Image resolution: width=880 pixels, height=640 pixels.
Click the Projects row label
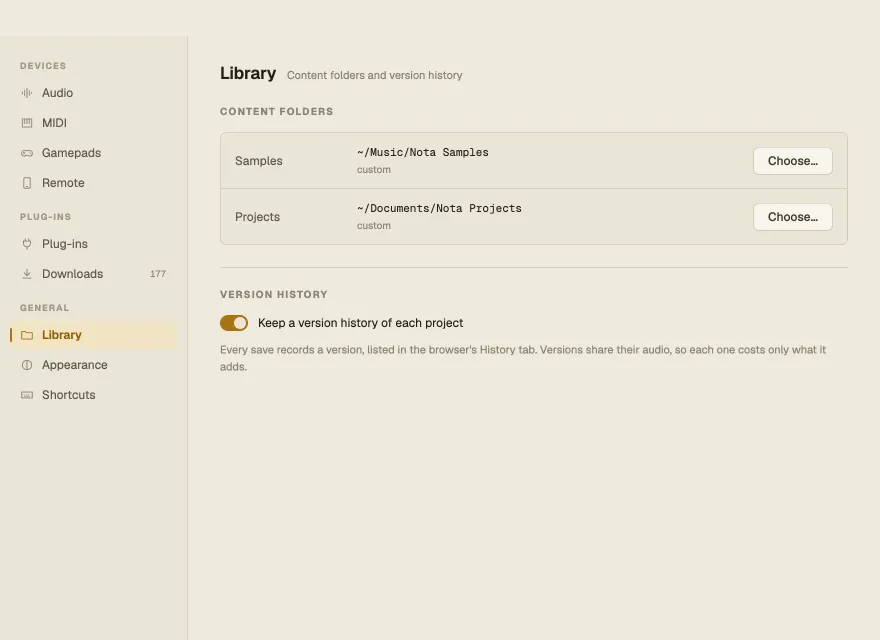[x=258, y=217]
